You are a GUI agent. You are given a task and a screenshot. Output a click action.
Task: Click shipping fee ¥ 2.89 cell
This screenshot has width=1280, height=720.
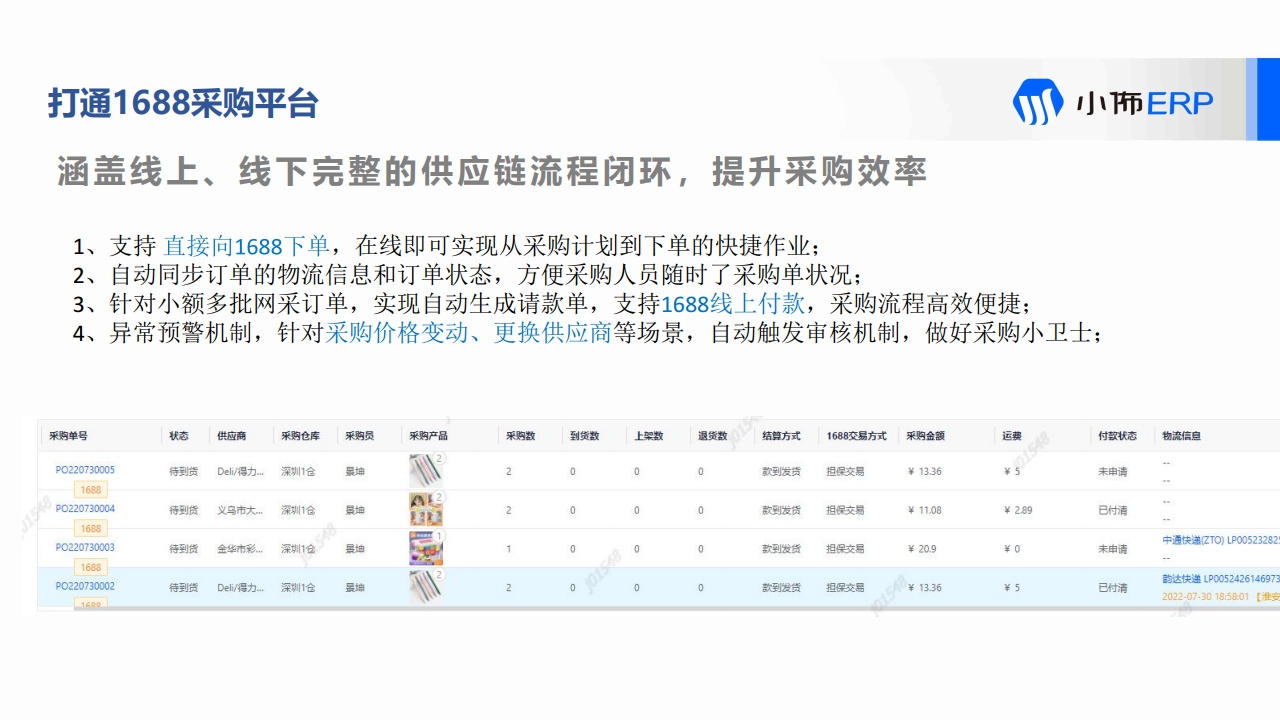1018,510
